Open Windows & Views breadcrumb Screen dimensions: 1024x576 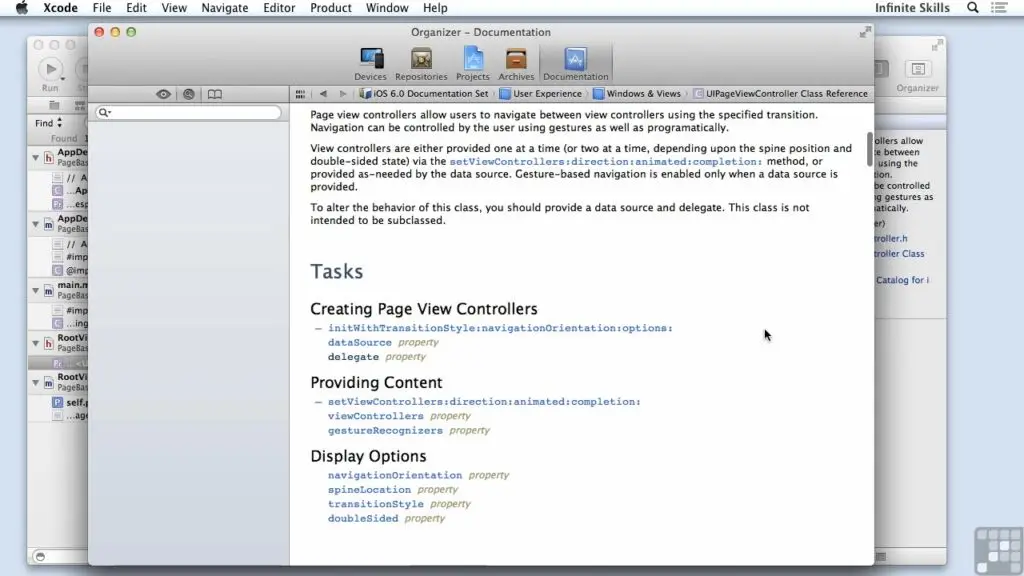coord(637,94)
